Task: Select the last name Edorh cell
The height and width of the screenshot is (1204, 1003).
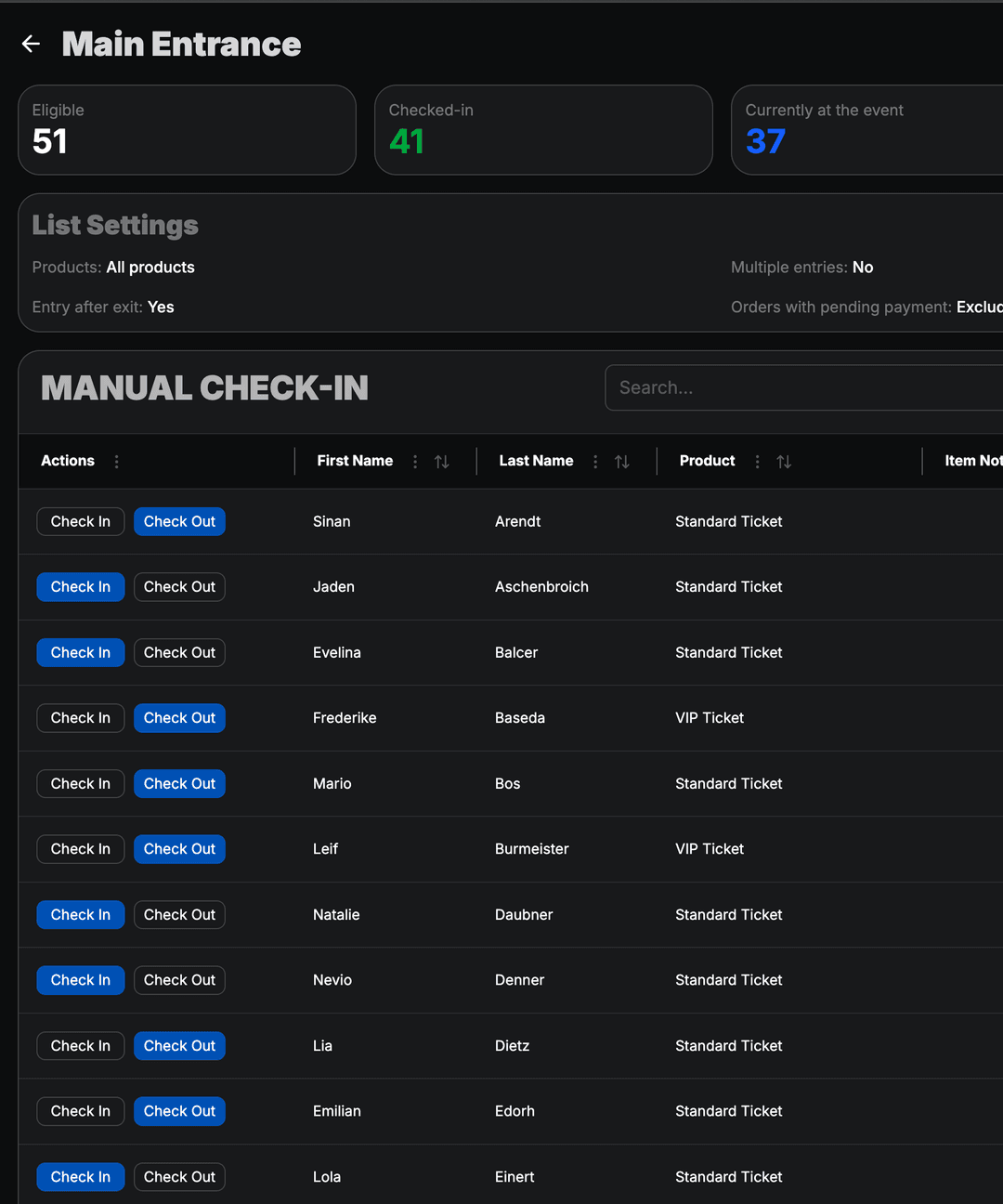Action: 515,1111
